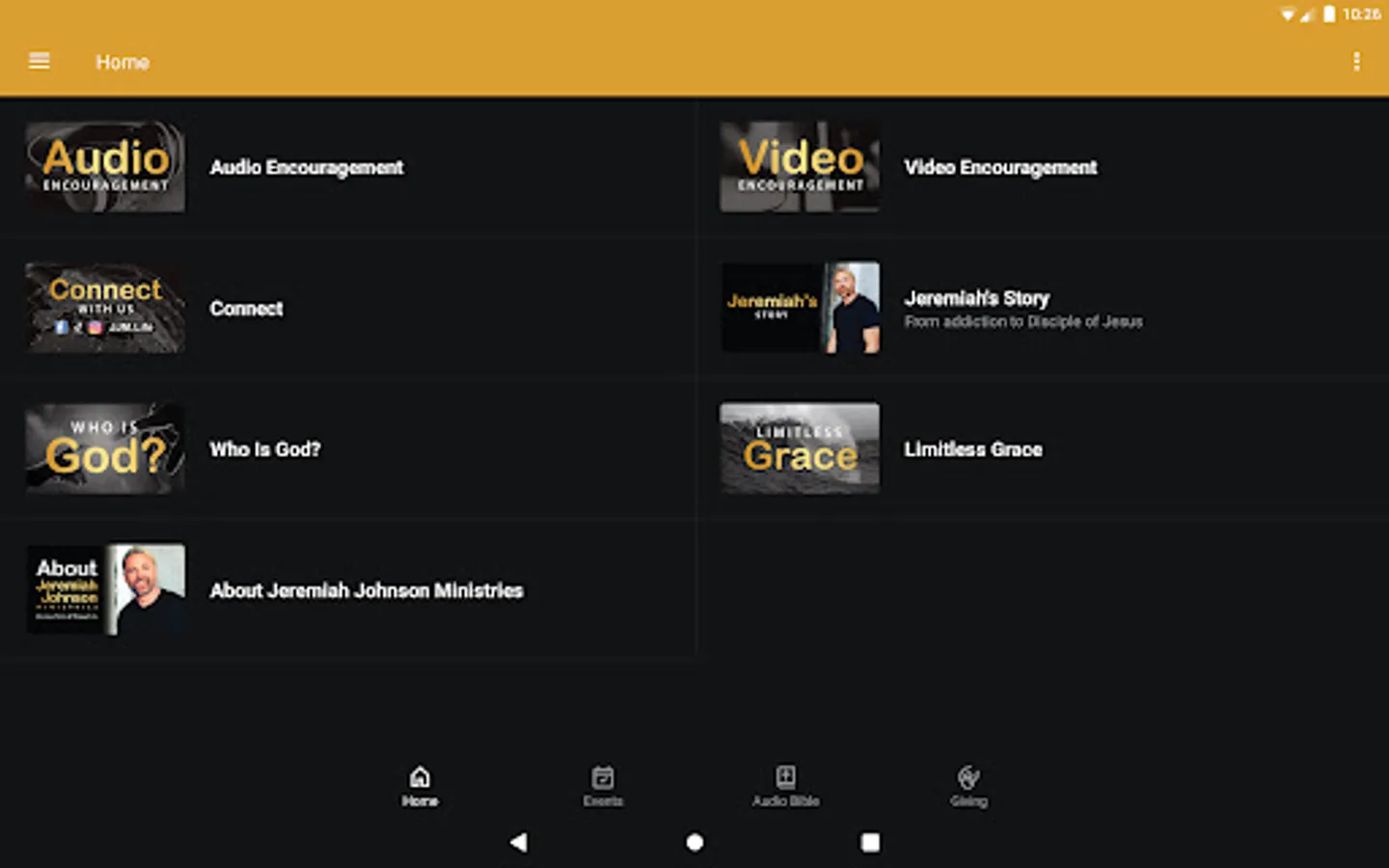The width and height of the screenshot is (1389, 868).
Task: Tap the Events calendar icon
Action: coord(603,776)
